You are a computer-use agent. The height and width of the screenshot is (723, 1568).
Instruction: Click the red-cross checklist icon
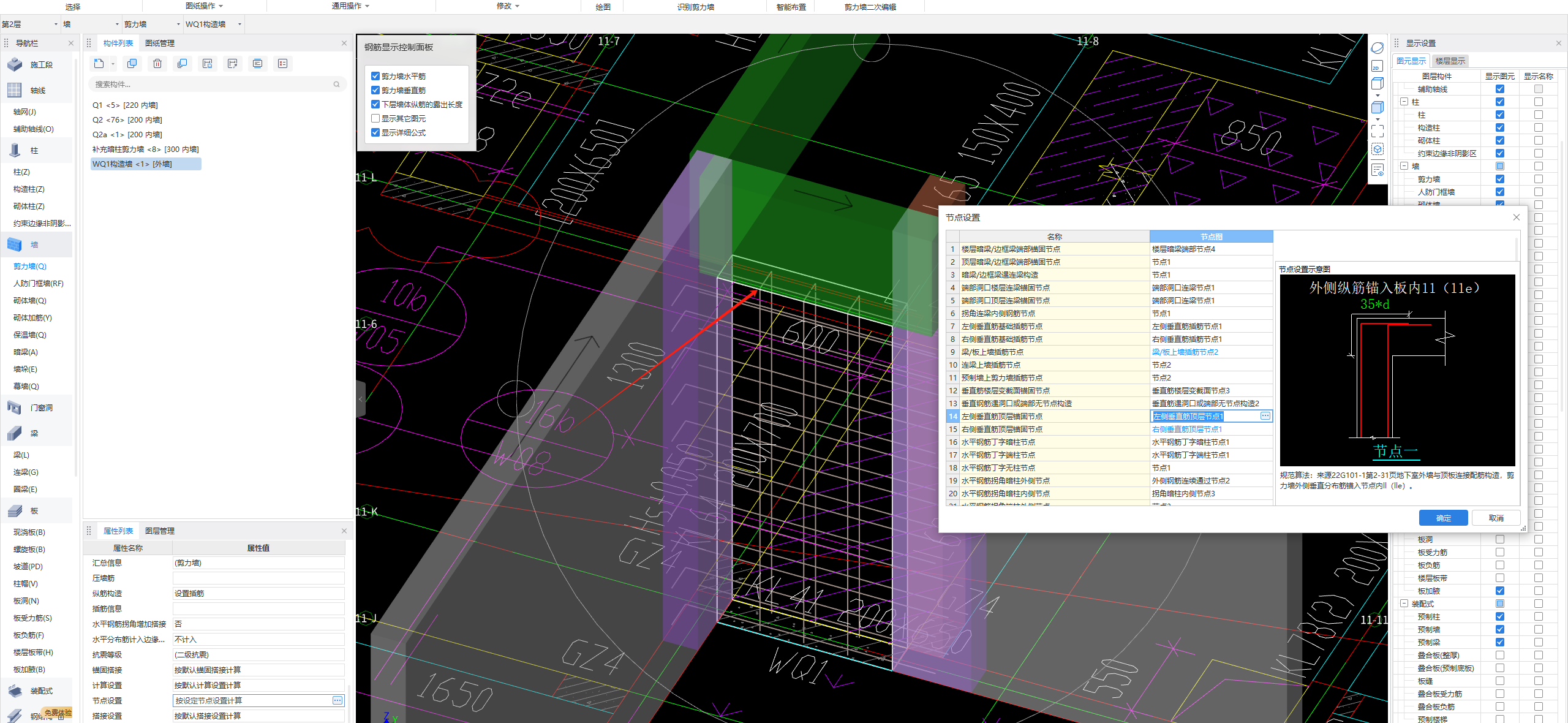click(x=282, y=64)
